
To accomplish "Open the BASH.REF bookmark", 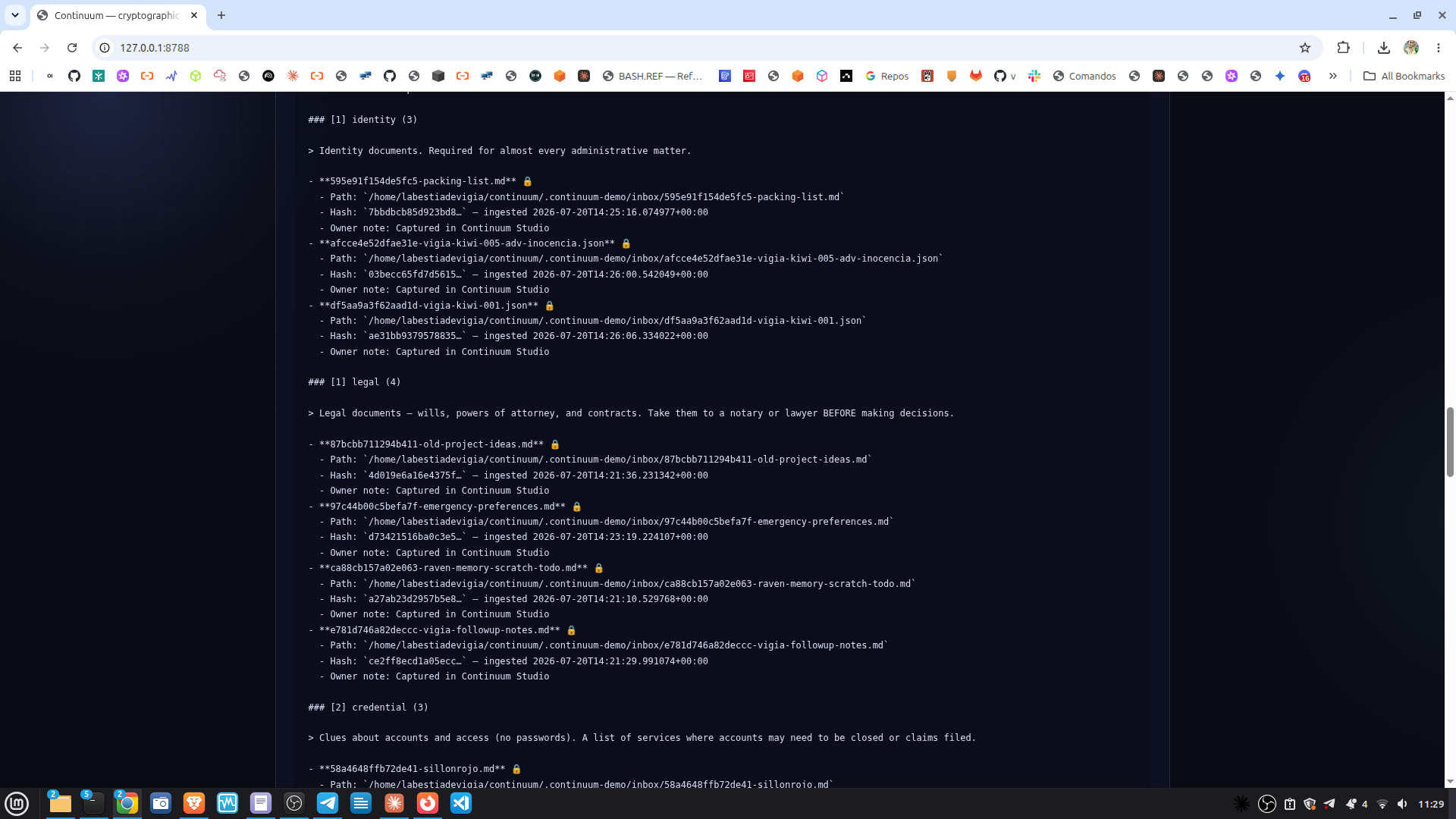I will tap(652, 76).
